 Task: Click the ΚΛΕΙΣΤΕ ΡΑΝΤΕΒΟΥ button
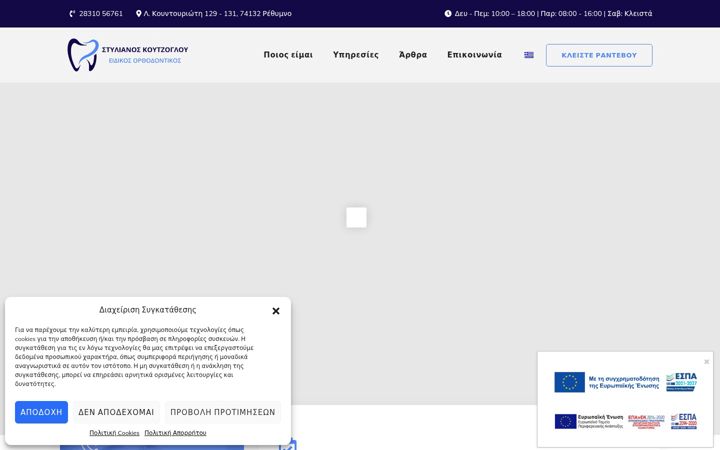tap(599, 55)
